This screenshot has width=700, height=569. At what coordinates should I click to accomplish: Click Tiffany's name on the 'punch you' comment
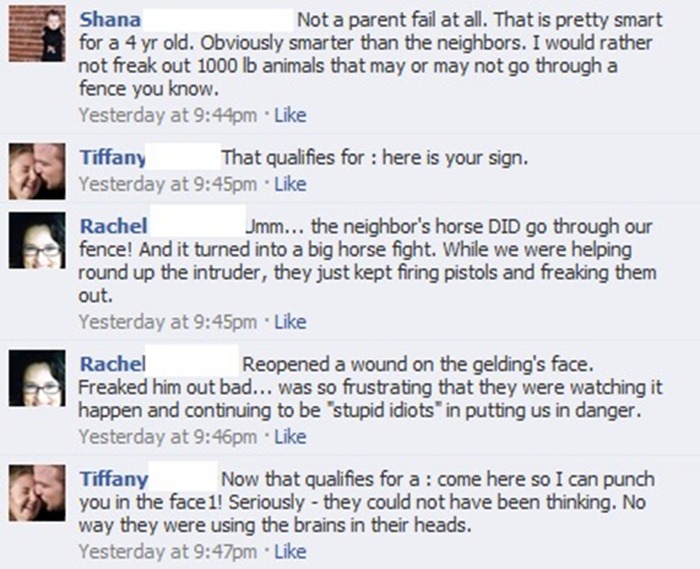click(x=113, y=478)
